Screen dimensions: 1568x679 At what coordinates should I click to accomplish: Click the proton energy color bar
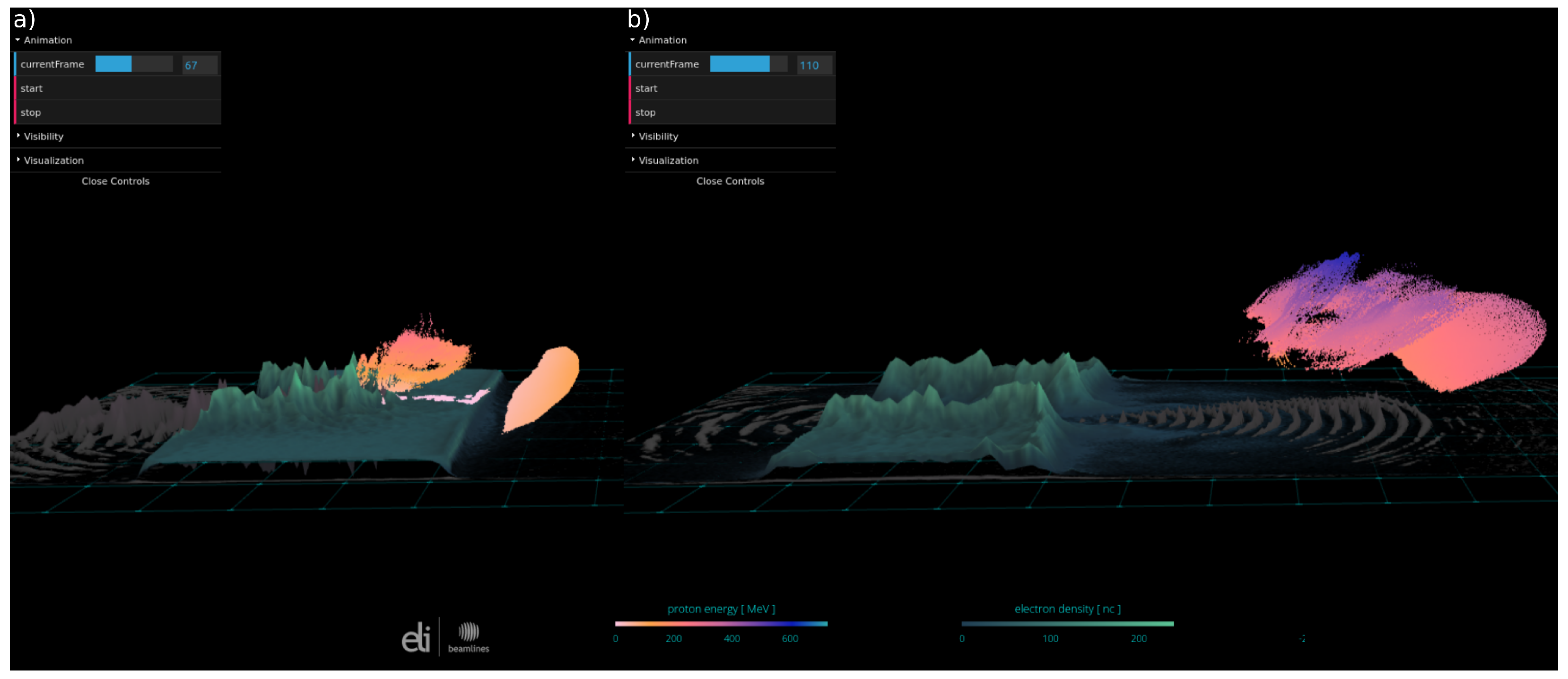pyautogui.click(x=721, y=624)
